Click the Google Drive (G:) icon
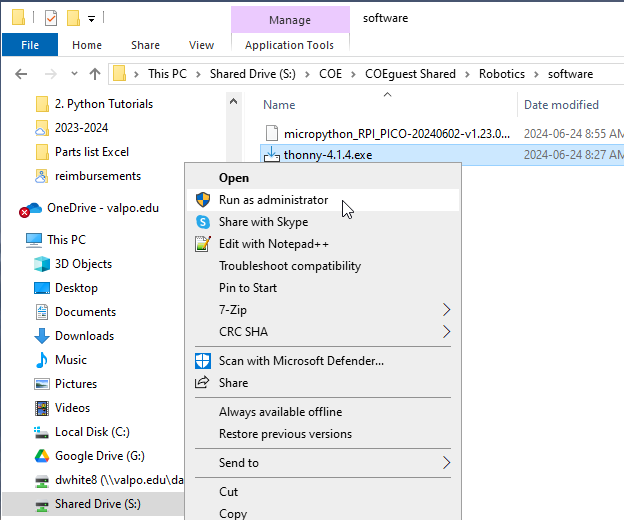Screen dimensions: 624x520 pyautogui.click(x=42, y=456)
